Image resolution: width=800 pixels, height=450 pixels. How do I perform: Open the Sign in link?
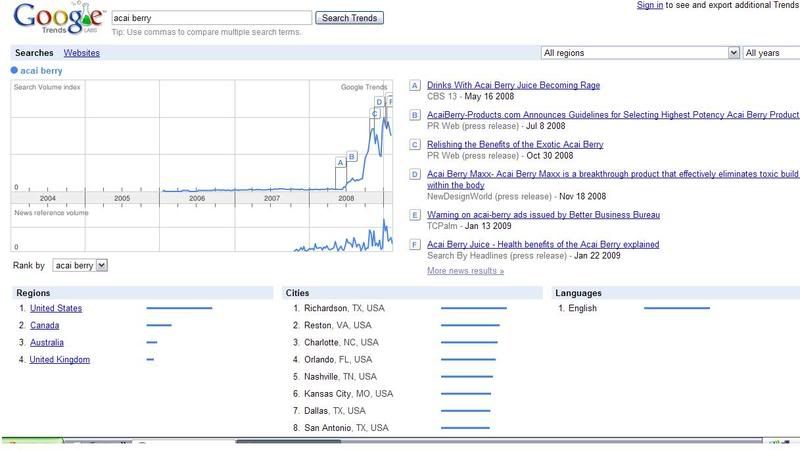649,5
